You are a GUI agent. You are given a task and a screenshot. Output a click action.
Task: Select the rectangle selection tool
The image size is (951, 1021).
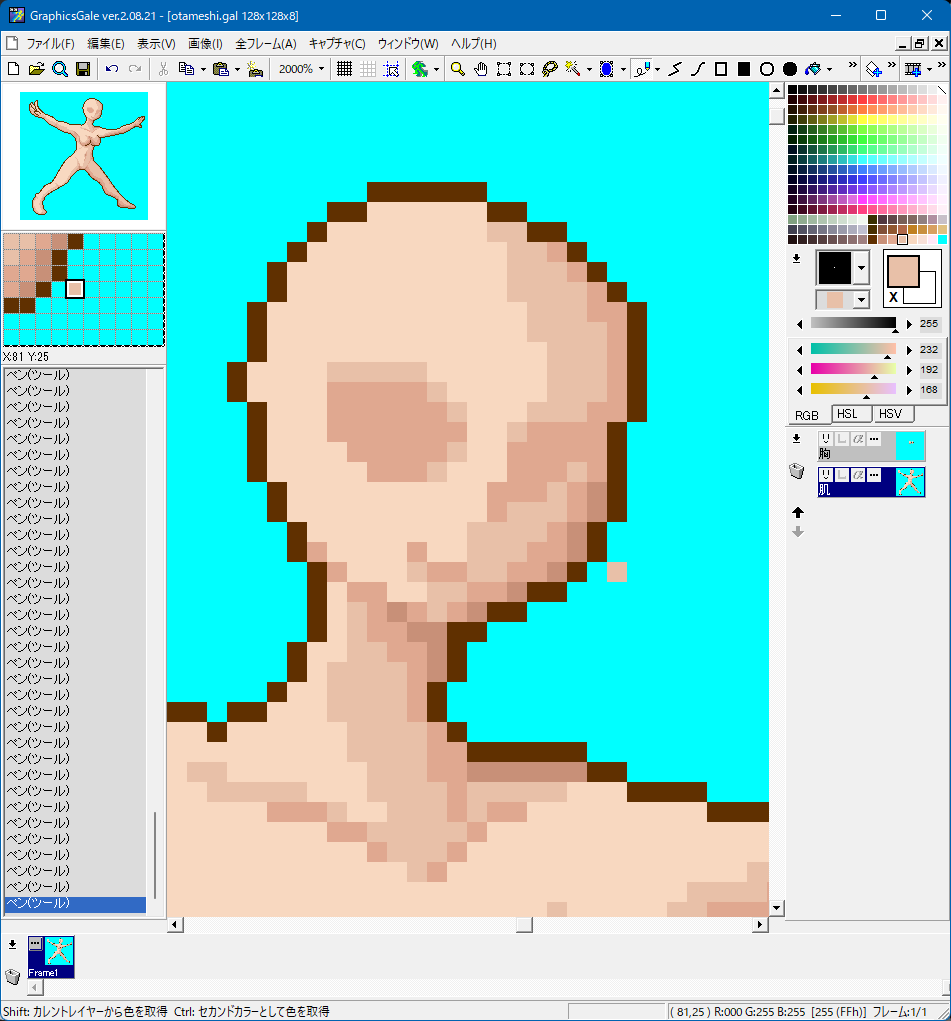click(504, 69)
